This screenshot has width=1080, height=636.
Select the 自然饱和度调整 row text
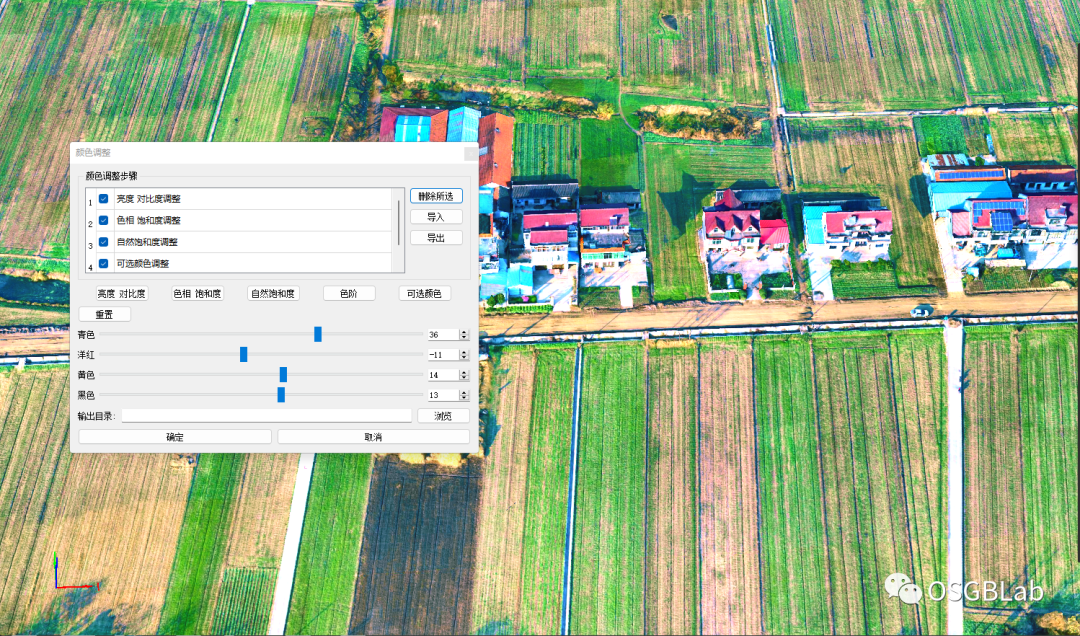tap(147, 242)
